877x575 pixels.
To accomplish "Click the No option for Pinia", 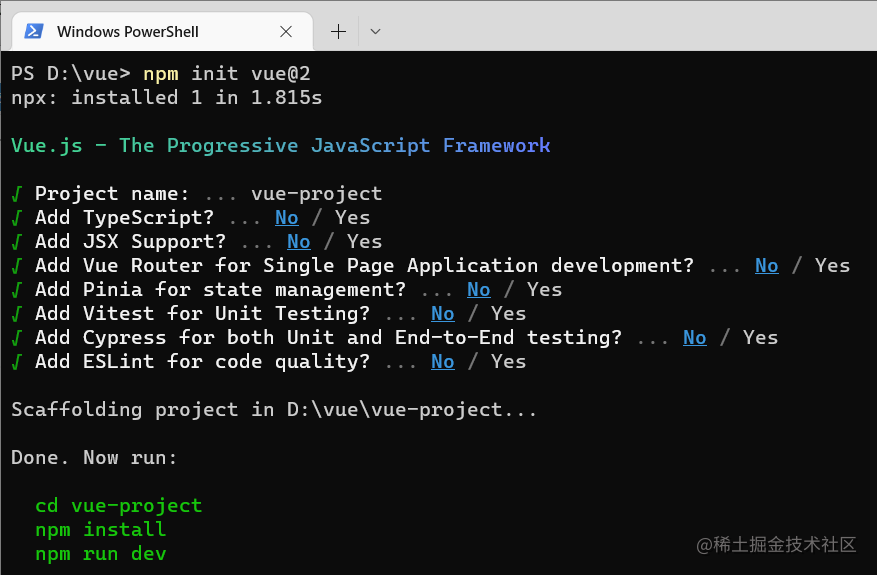I will (x=479, y=290).
